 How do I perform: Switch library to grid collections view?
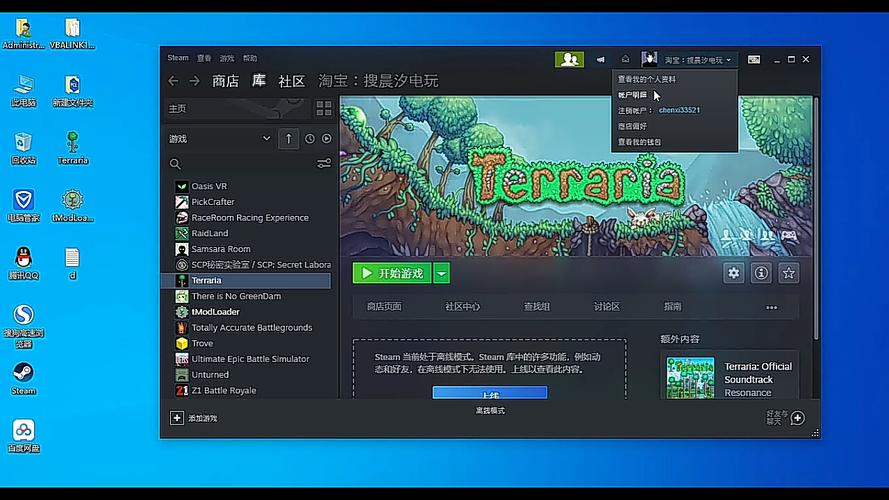click(324, 108)
